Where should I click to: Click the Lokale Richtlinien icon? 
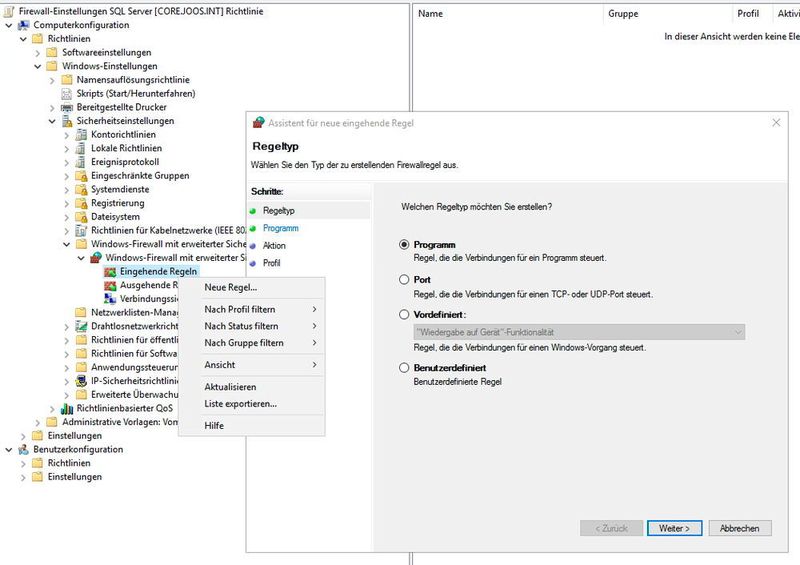point(81,149)
